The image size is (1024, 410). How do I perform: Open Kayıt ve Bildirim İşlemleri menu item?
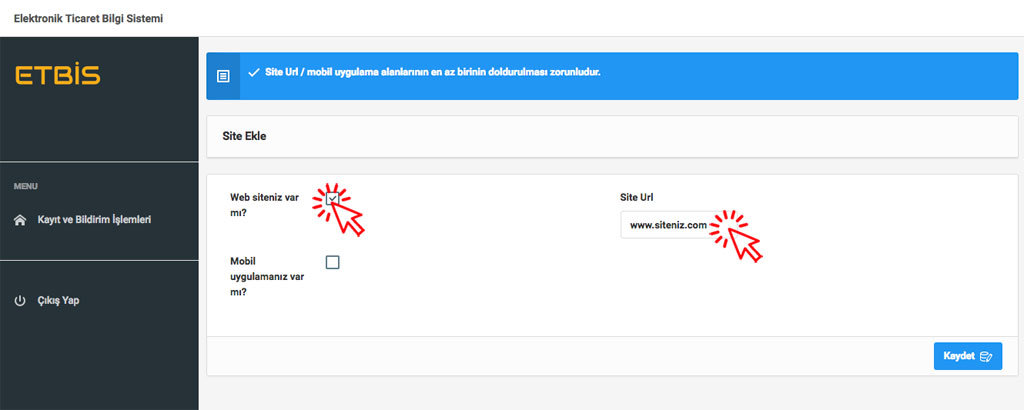click(94, 219)
